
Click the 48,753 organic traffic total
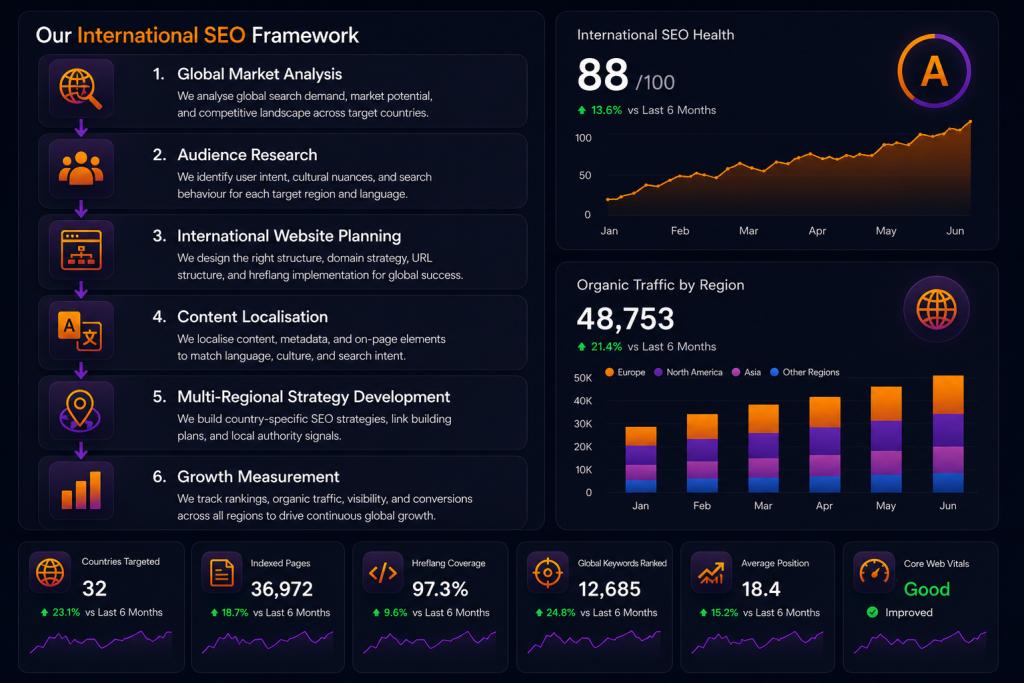[x=625, y=319]
